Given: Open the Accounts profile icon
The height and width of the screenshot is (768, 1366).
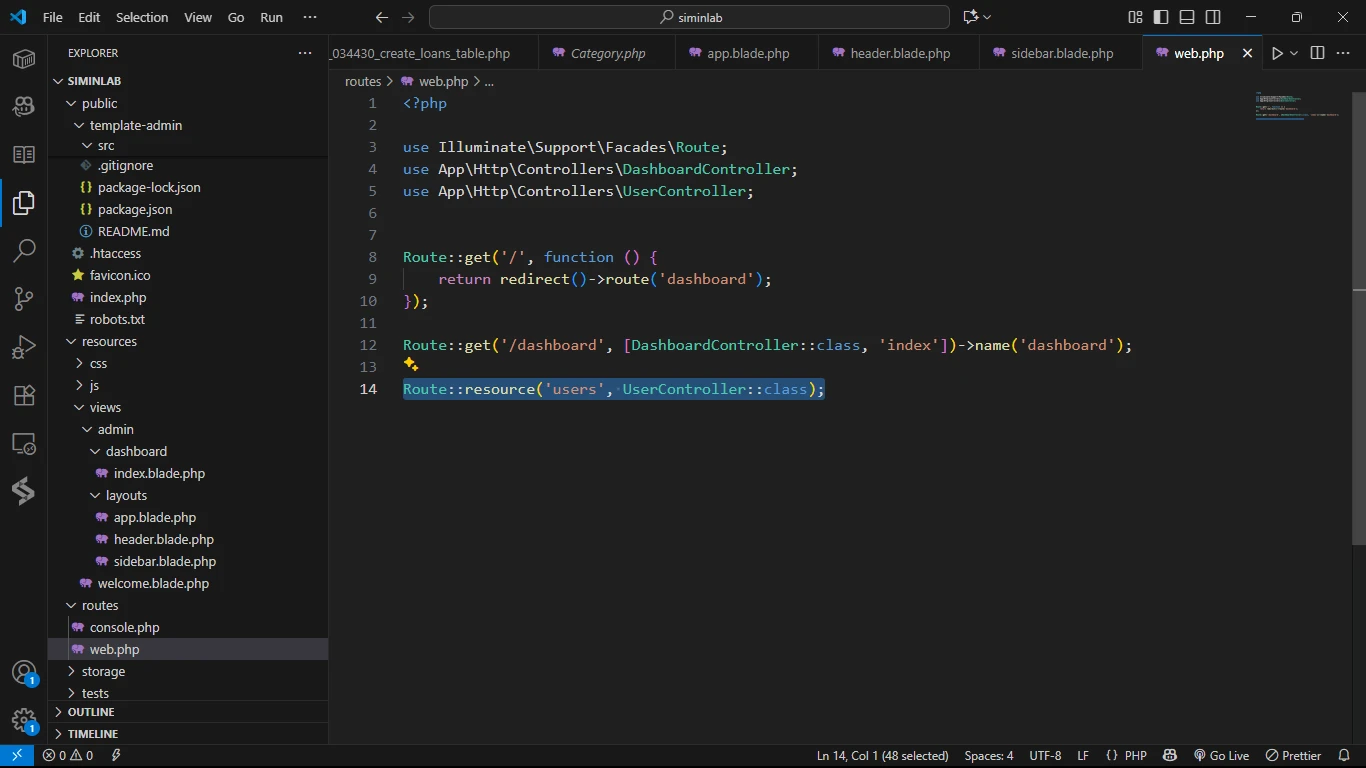Looking at the screenshot, I should 24,672.
